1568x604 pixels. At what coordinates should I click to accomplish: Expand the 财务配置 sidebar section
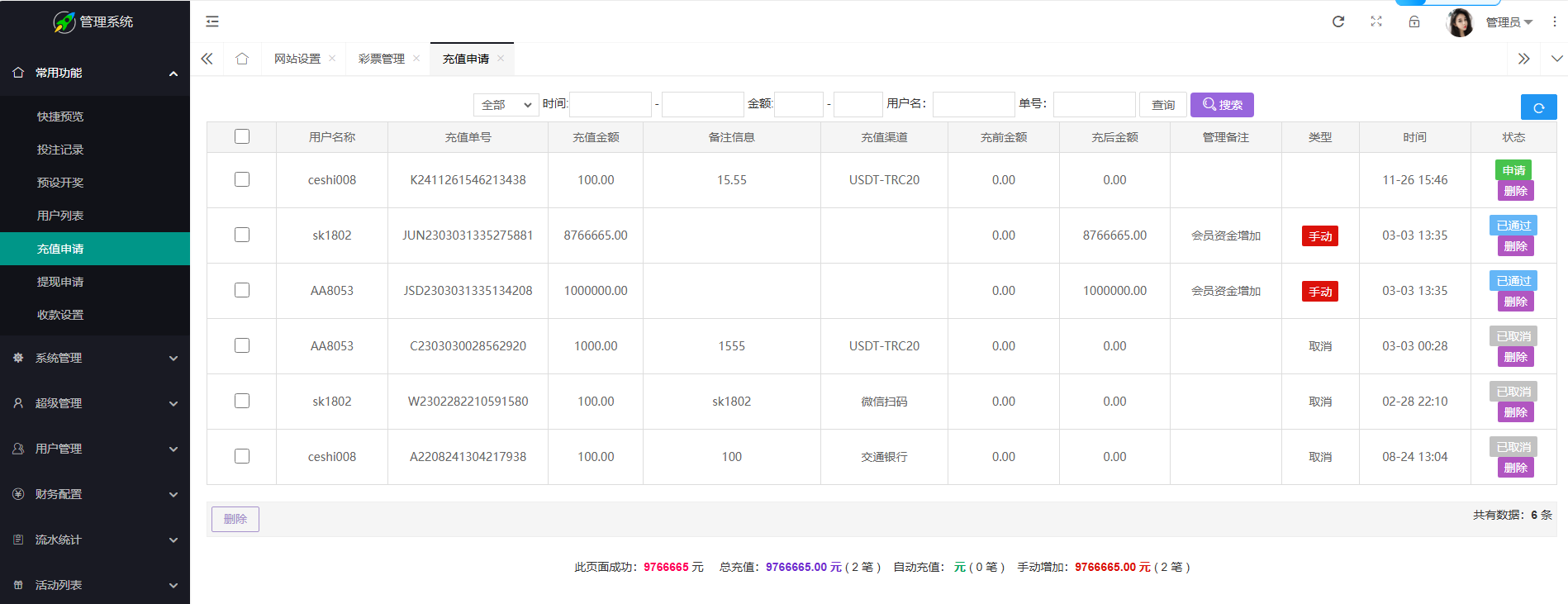[x=95, y=494]
